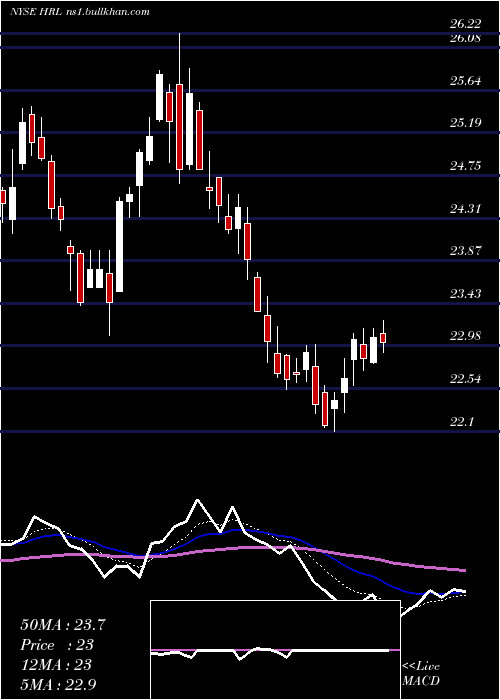Click the 23.43 price level label
The width and height of the screenshot is (500, 700).
(x=466, y=294)
